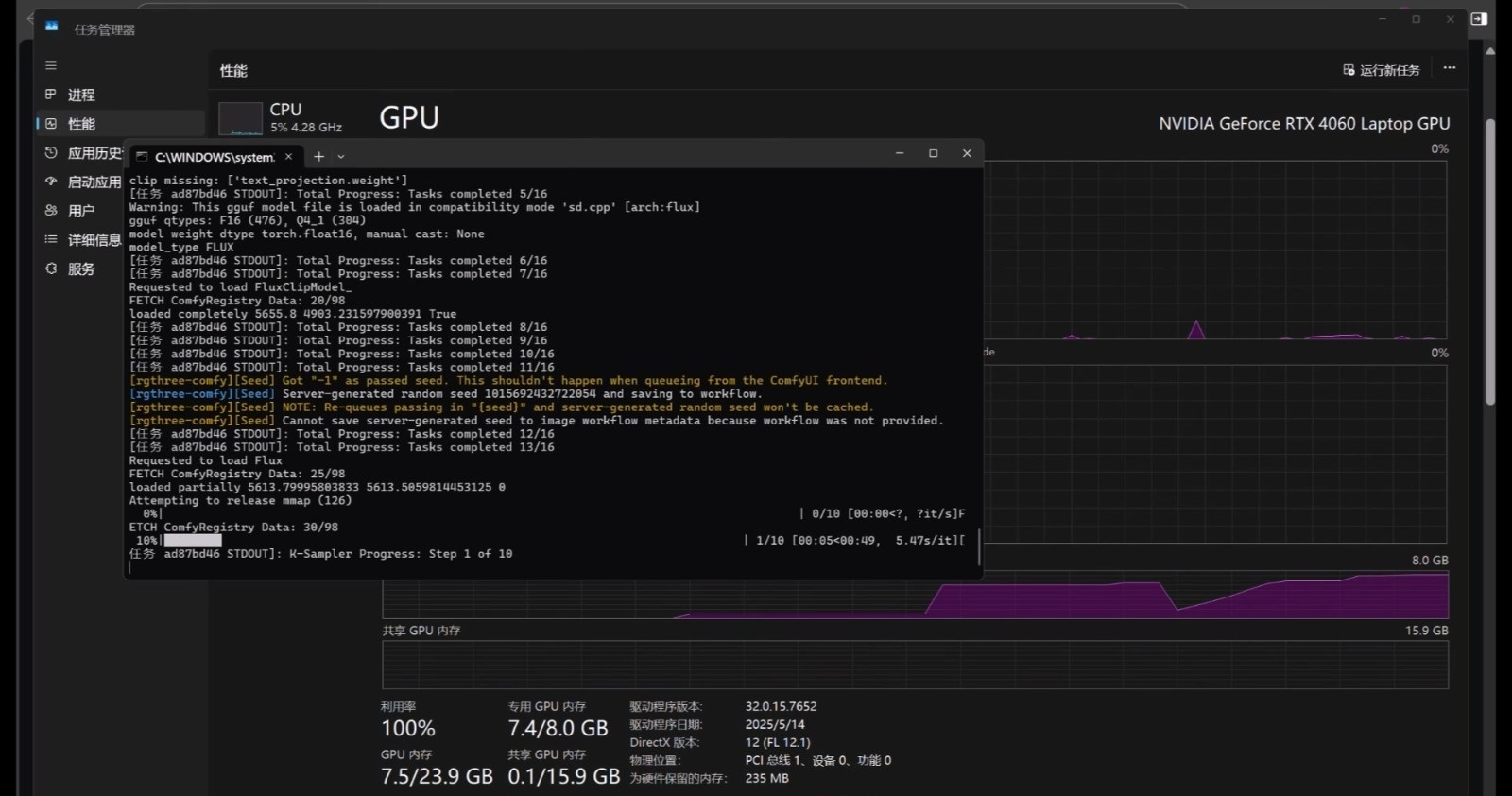
Task: Click the Task Manager title bar app icon
Action: point(52,26)
